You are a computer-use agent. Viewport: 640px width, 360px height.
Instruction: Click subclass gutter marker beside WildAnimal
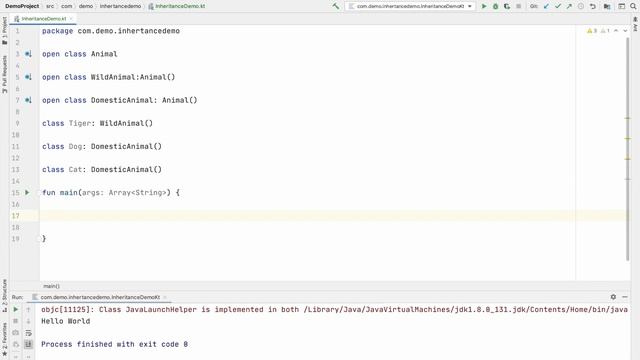coord(28,77)
